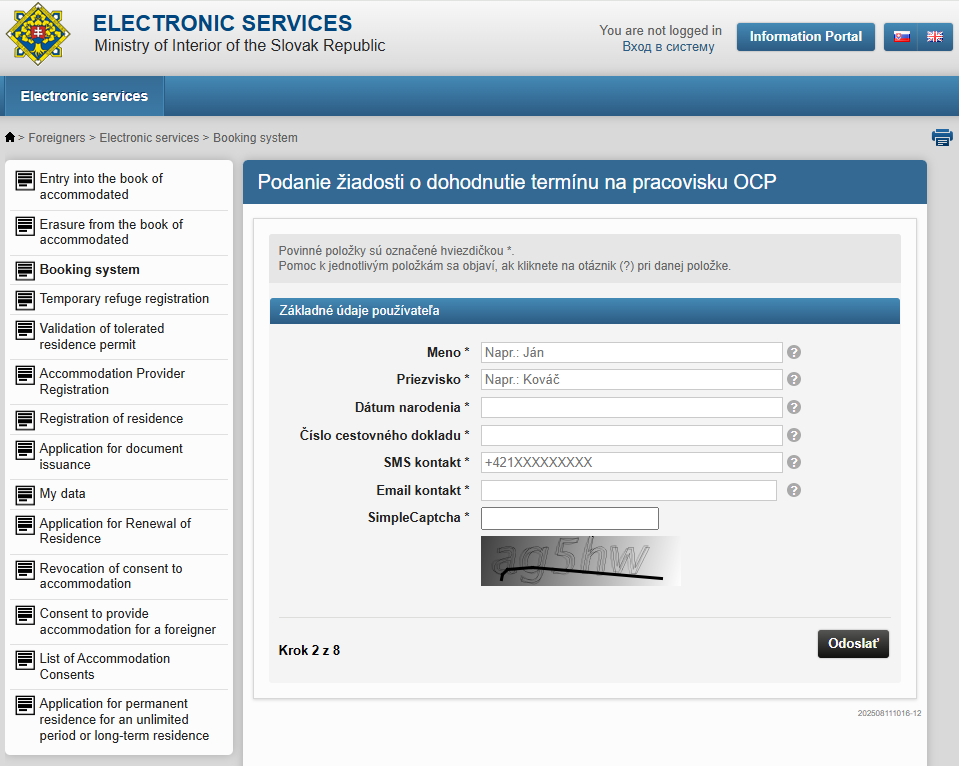Click the captcha image

[580, 561]
